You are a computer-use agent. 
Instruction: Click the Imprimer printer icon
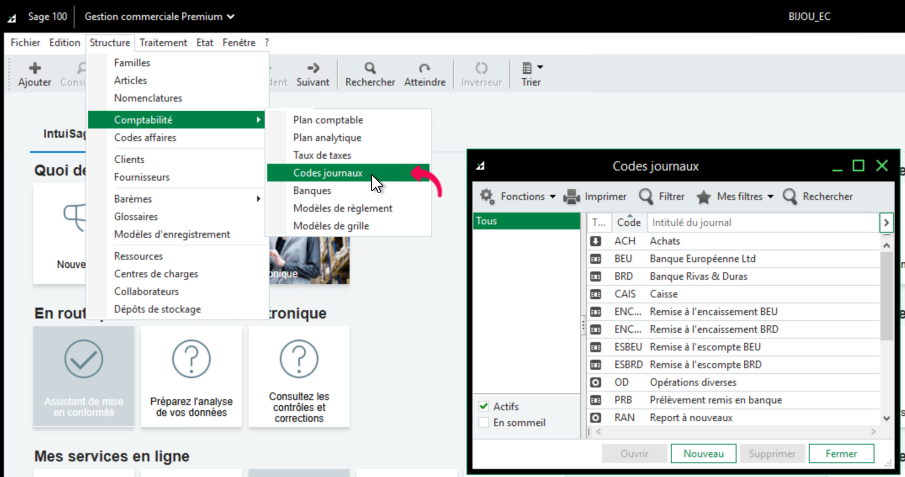571,197
